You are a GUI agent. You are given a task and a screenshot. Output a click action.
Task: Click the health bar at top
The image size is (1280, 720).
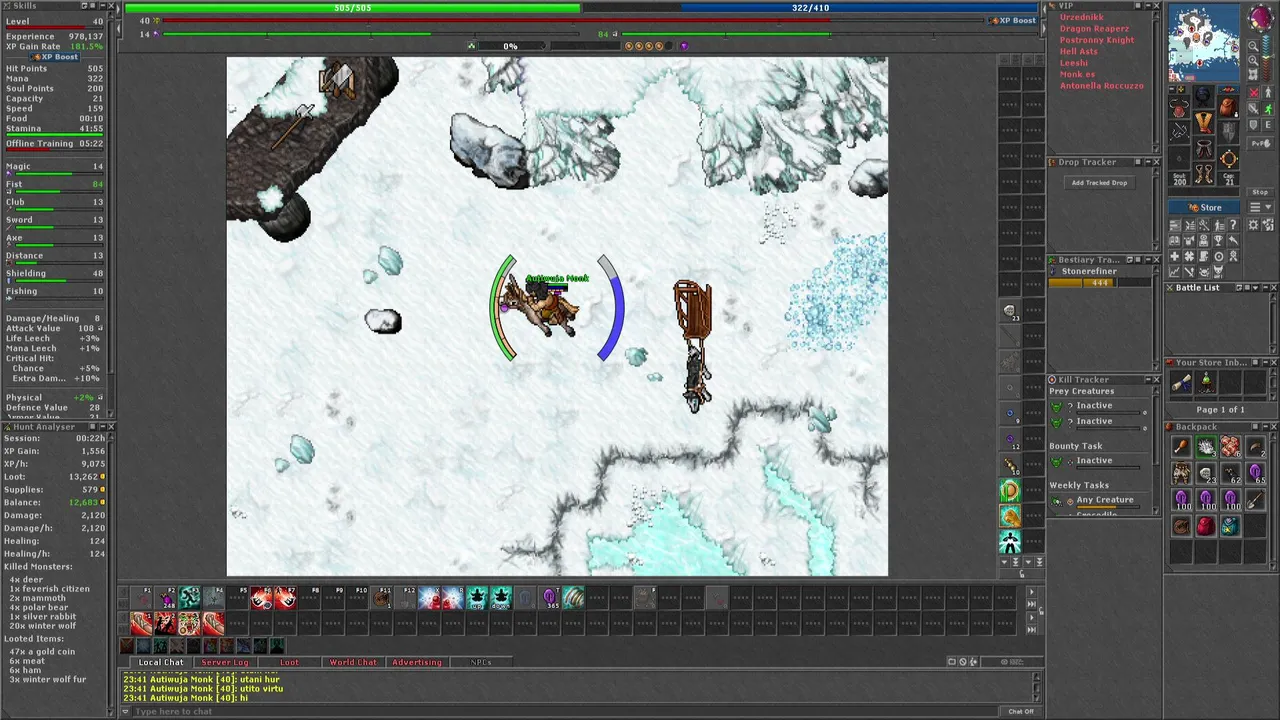pos(353,8)
